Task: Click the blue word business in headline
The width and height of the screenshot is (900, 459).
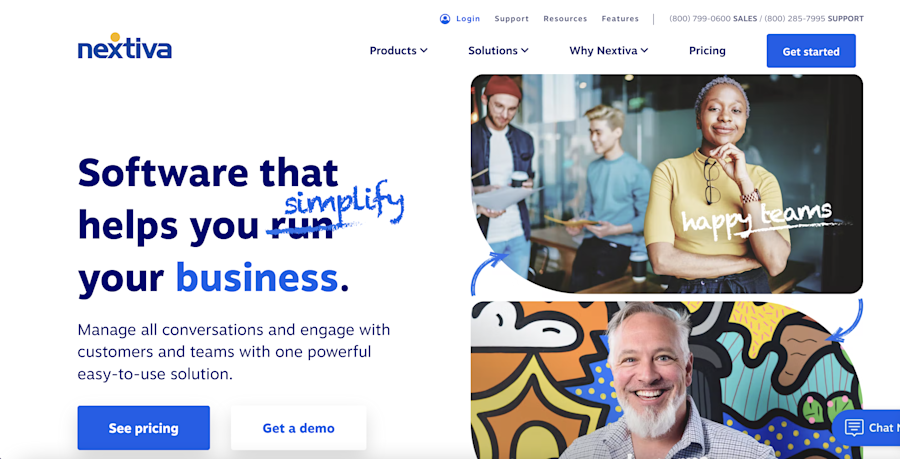Action: pos(257,278)
